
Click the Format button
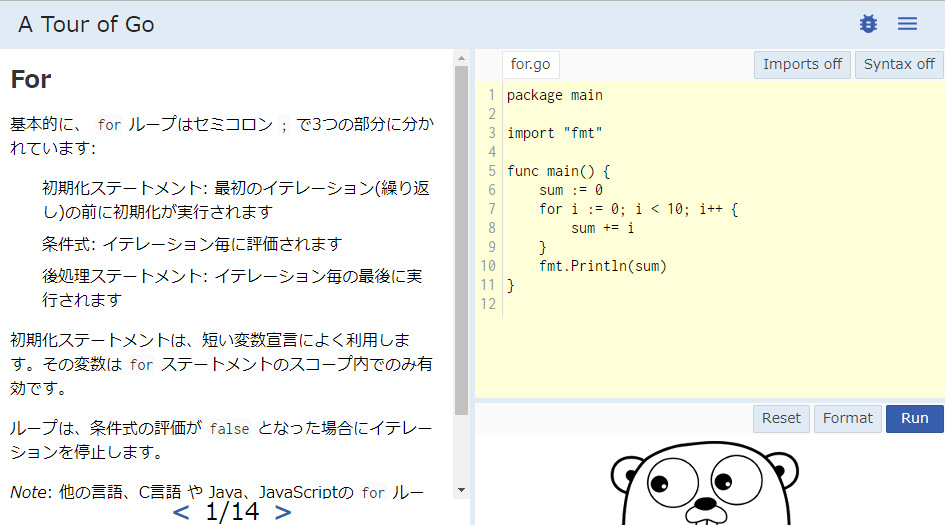(x=847, y=418)
